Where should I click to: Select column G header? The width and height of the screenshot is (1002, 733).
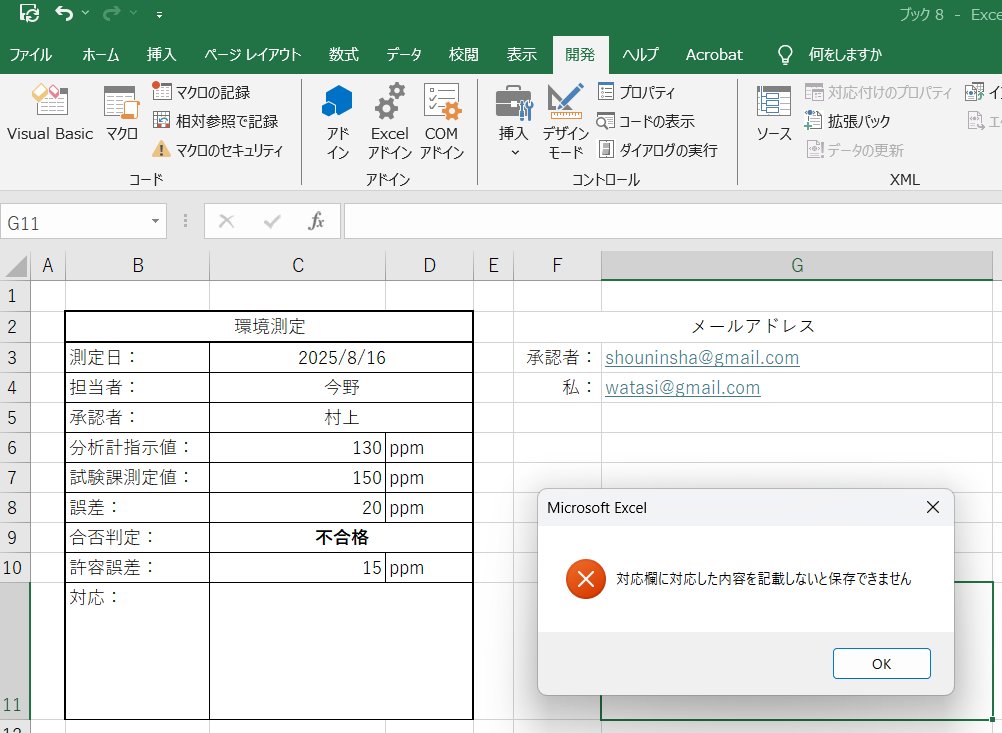point(797,265)
